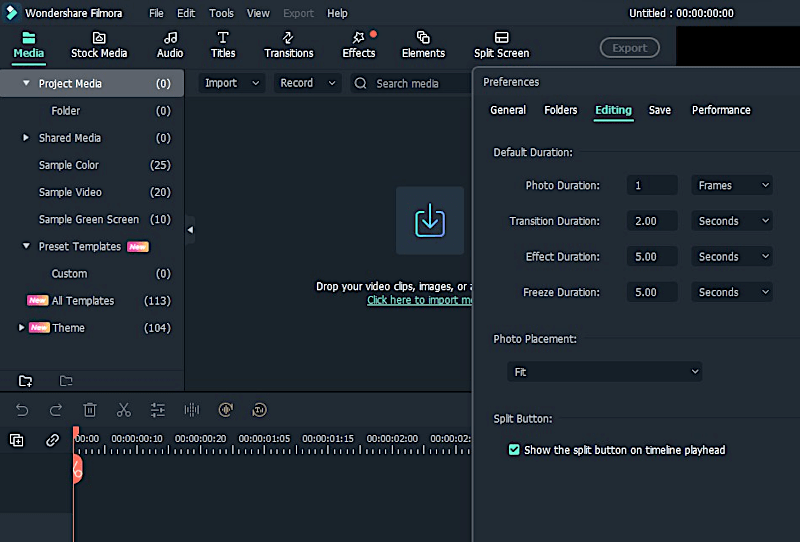This screenshot has width=800, height=542.
Task: Click the rounded Export button
Action: point(630,48)
